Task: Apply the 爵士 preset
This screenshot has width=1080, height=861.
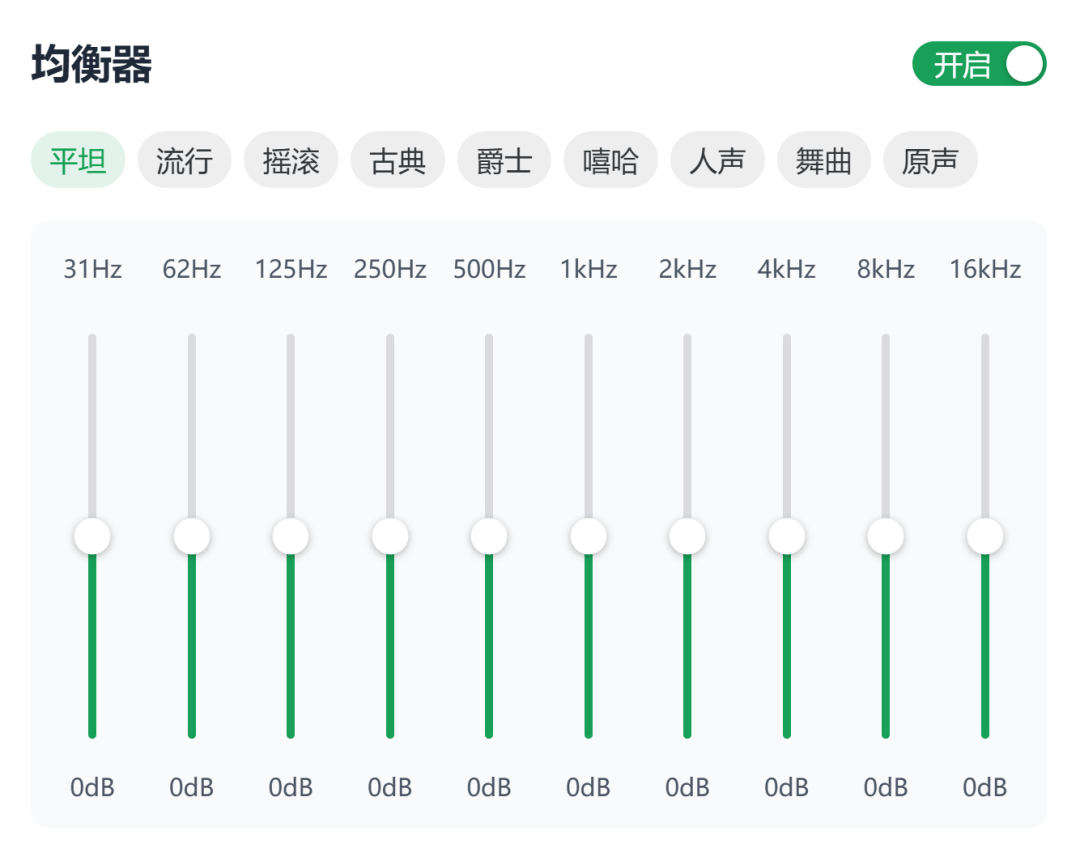Action: [x=504, y=160]
